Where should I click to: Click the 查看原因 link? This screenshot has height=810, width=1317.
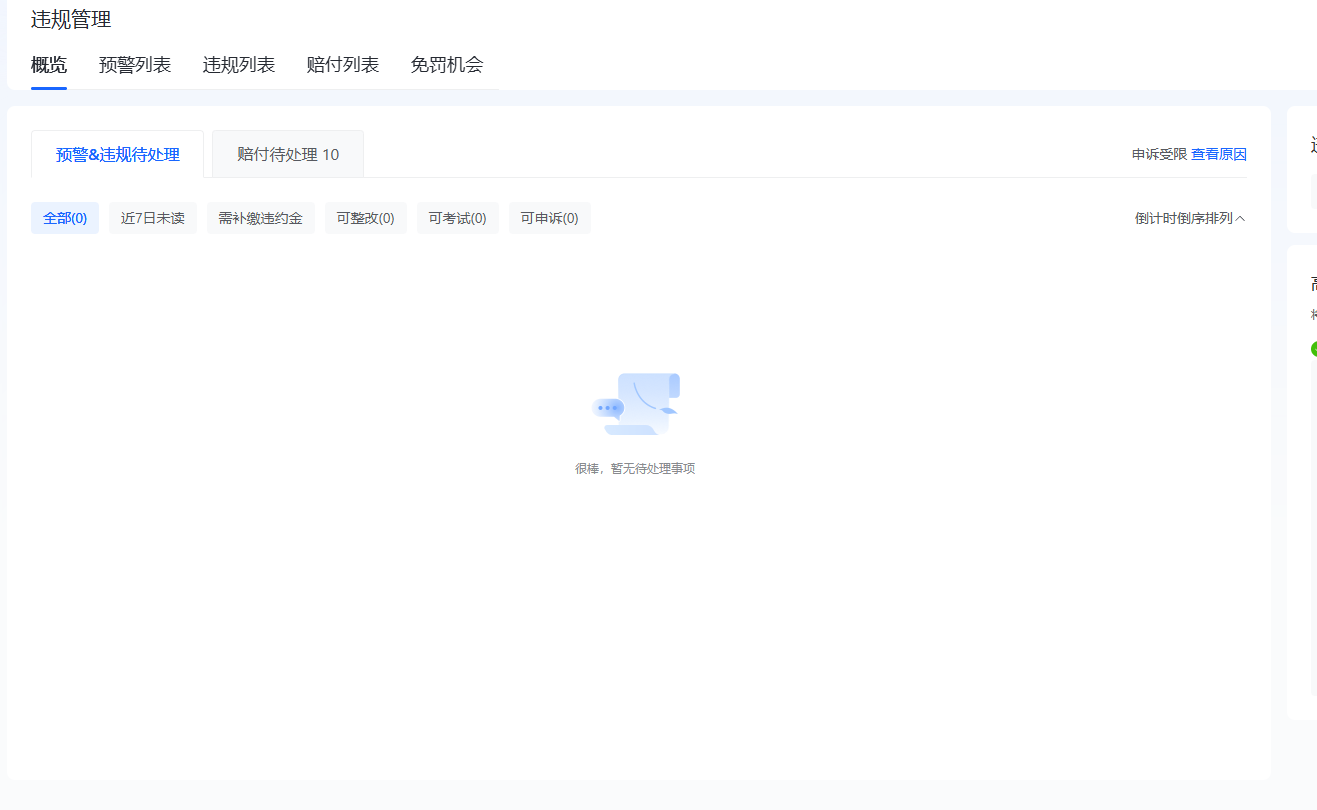(x=1218, y=154)
